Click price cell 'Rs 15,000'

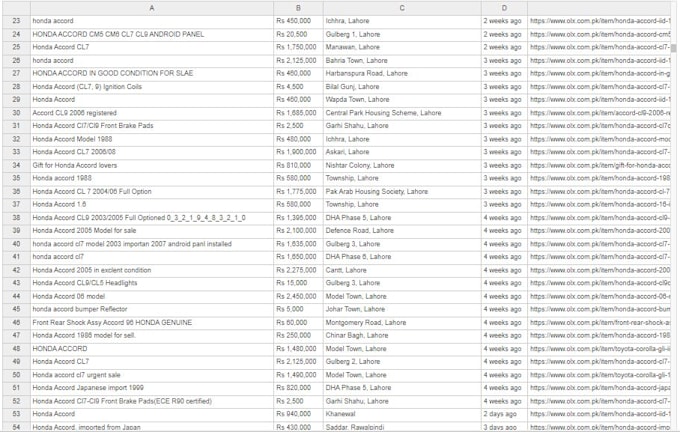pos(298,283)
